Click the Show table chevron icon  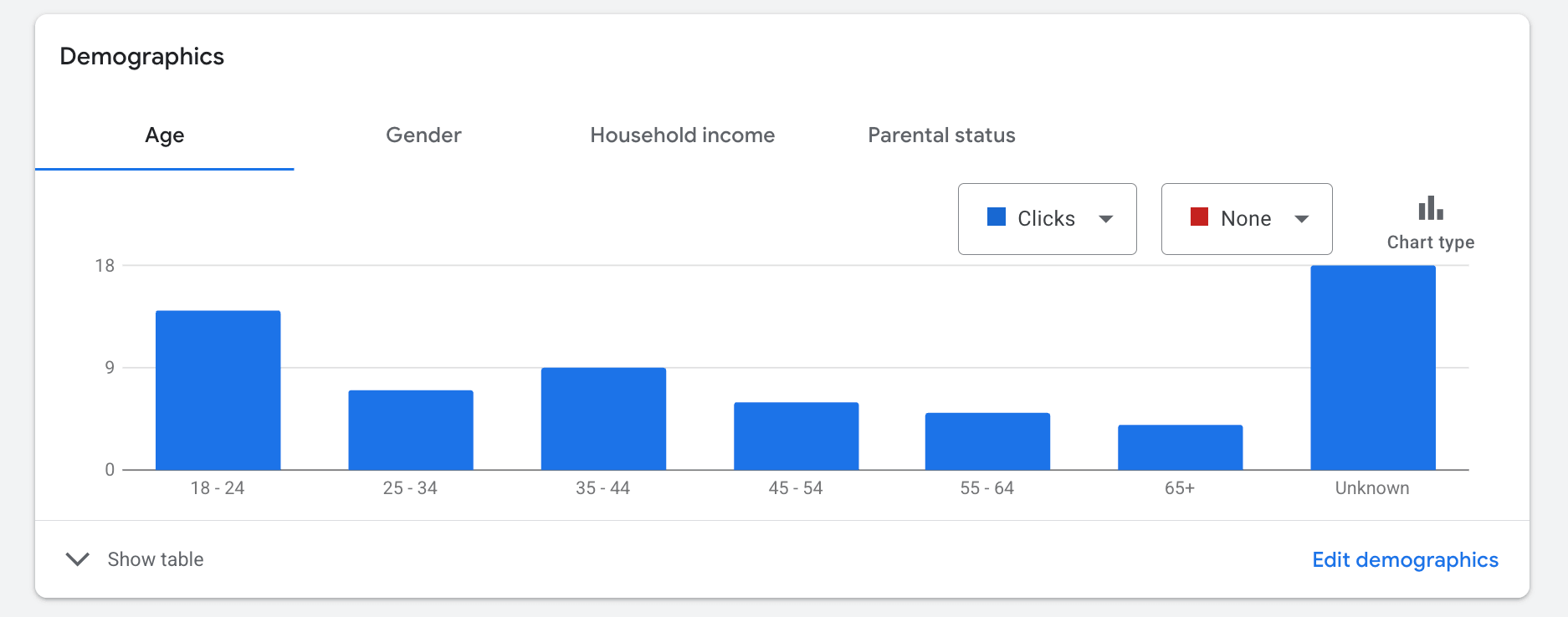tap(78, 559)
